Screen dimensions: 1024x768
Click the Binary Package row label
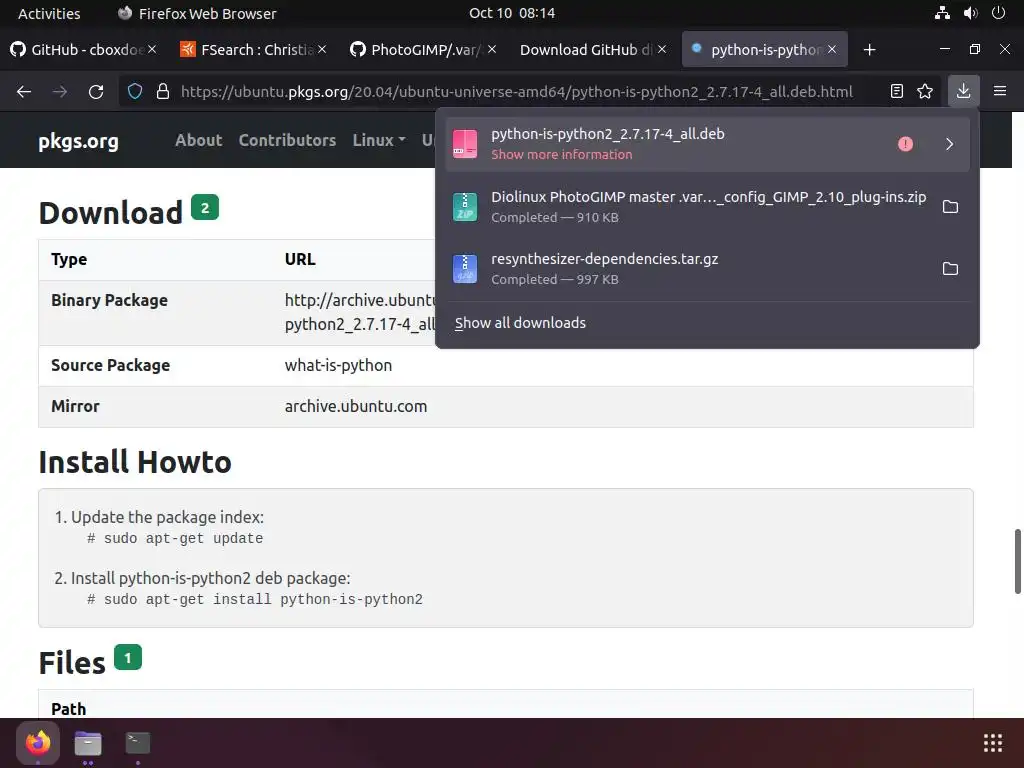(x=109, y=300)
